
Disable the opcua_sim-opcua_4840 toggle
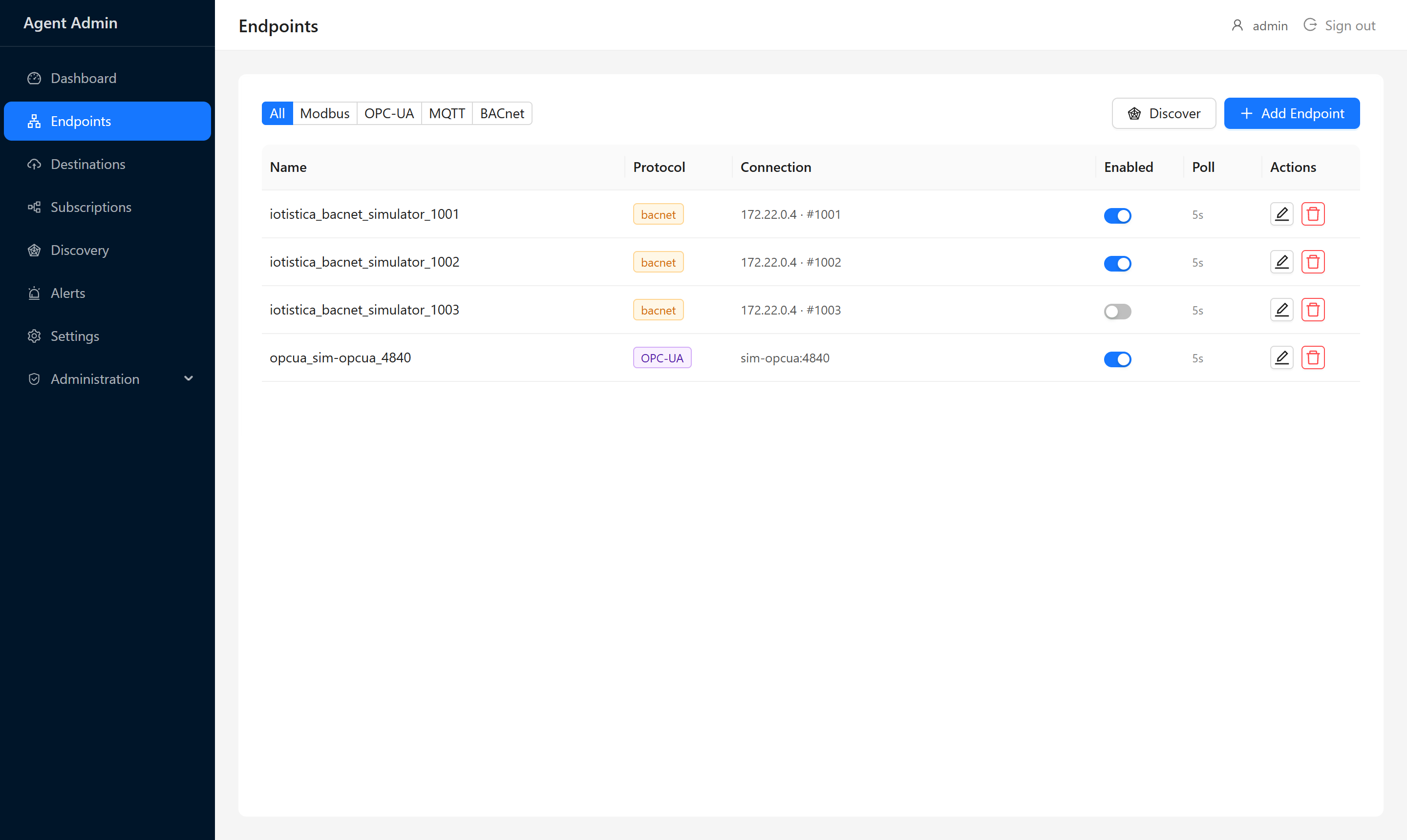click(1117, 359)
